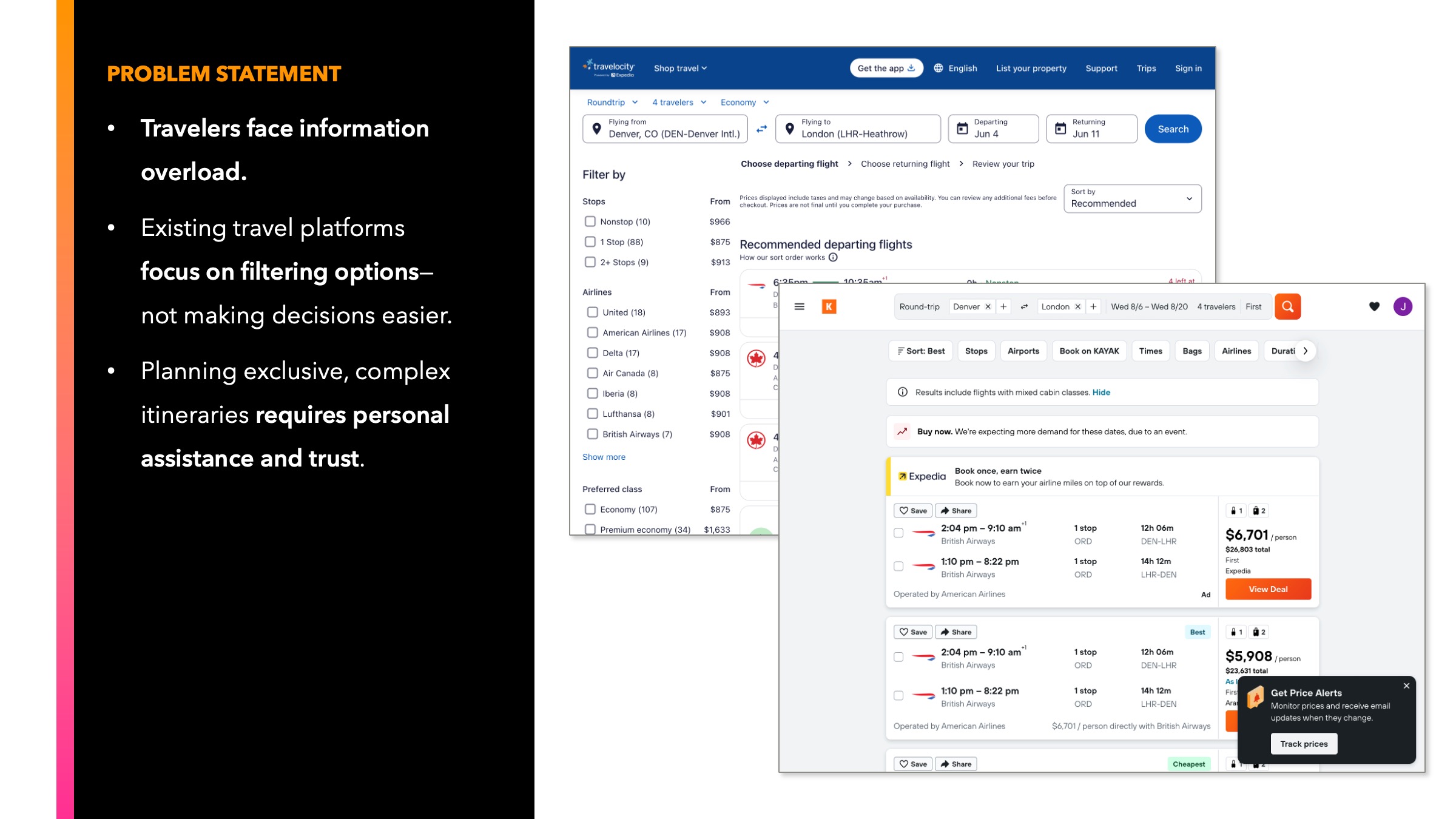1456x819 pixels.
Task: Check the 2+ Stops (9) filter
Action: 590,262
